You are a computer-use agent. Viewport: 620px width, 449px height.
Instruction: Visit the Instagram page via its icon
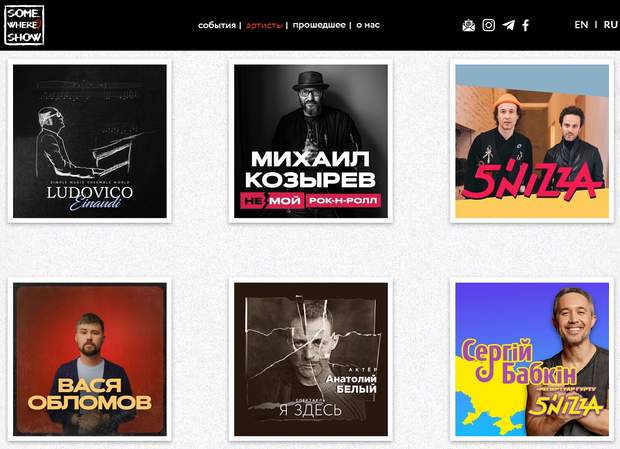click(x=488, y=25)
